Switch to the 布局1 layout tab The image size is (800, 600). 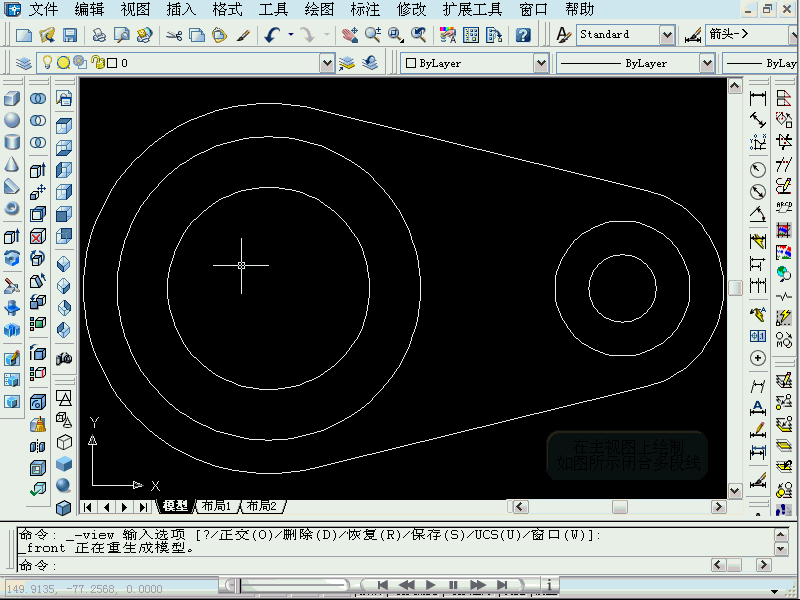click(x=215, y=506)
